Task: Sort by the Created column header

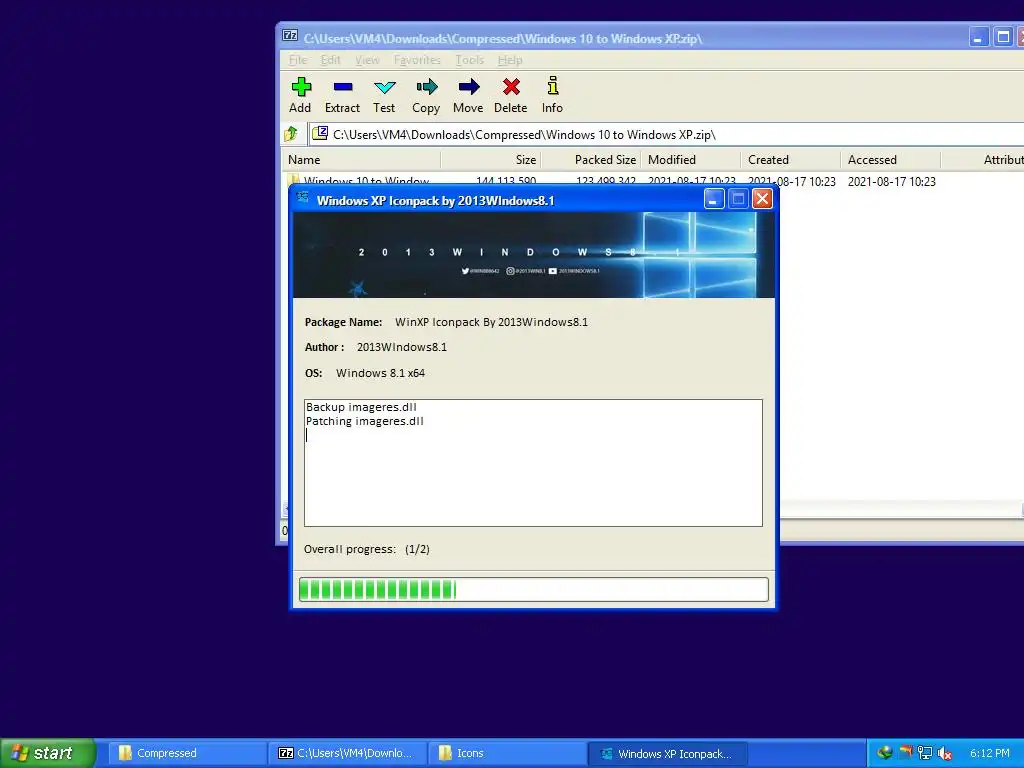Action: pyautogui.click(x=791, y=160)
